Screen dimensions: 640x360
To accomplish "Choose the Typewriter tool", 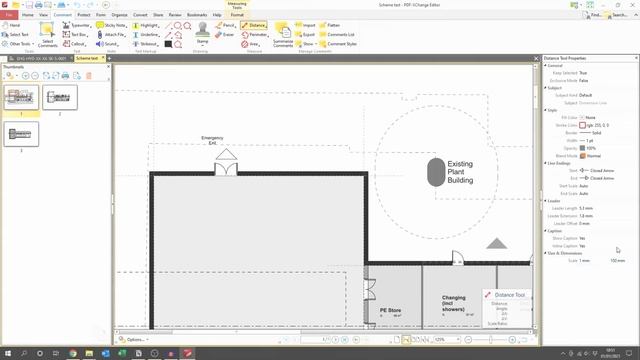I will click(76, 25).
